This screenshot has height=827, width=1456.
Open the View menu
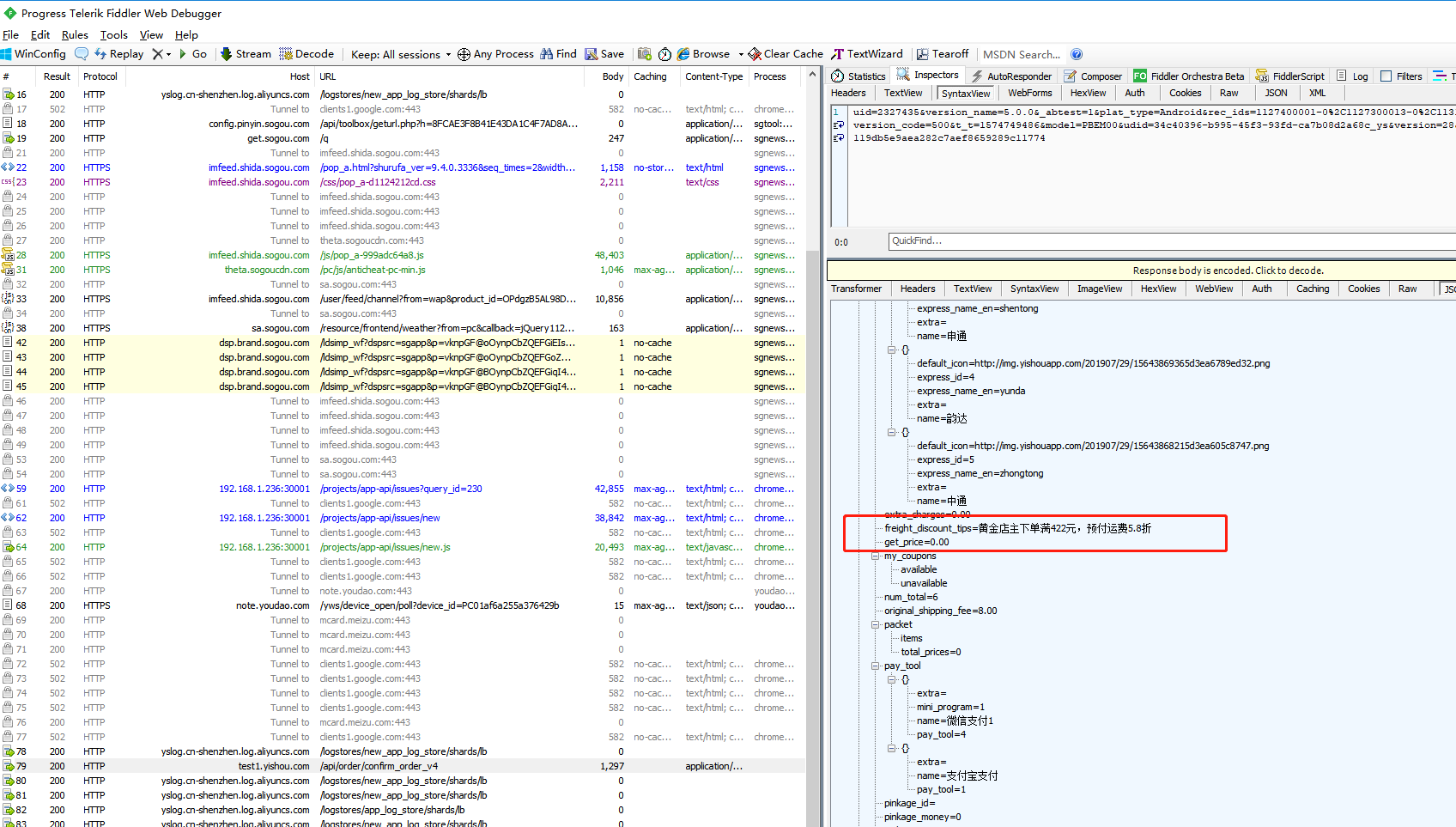(x=151, y=34)
